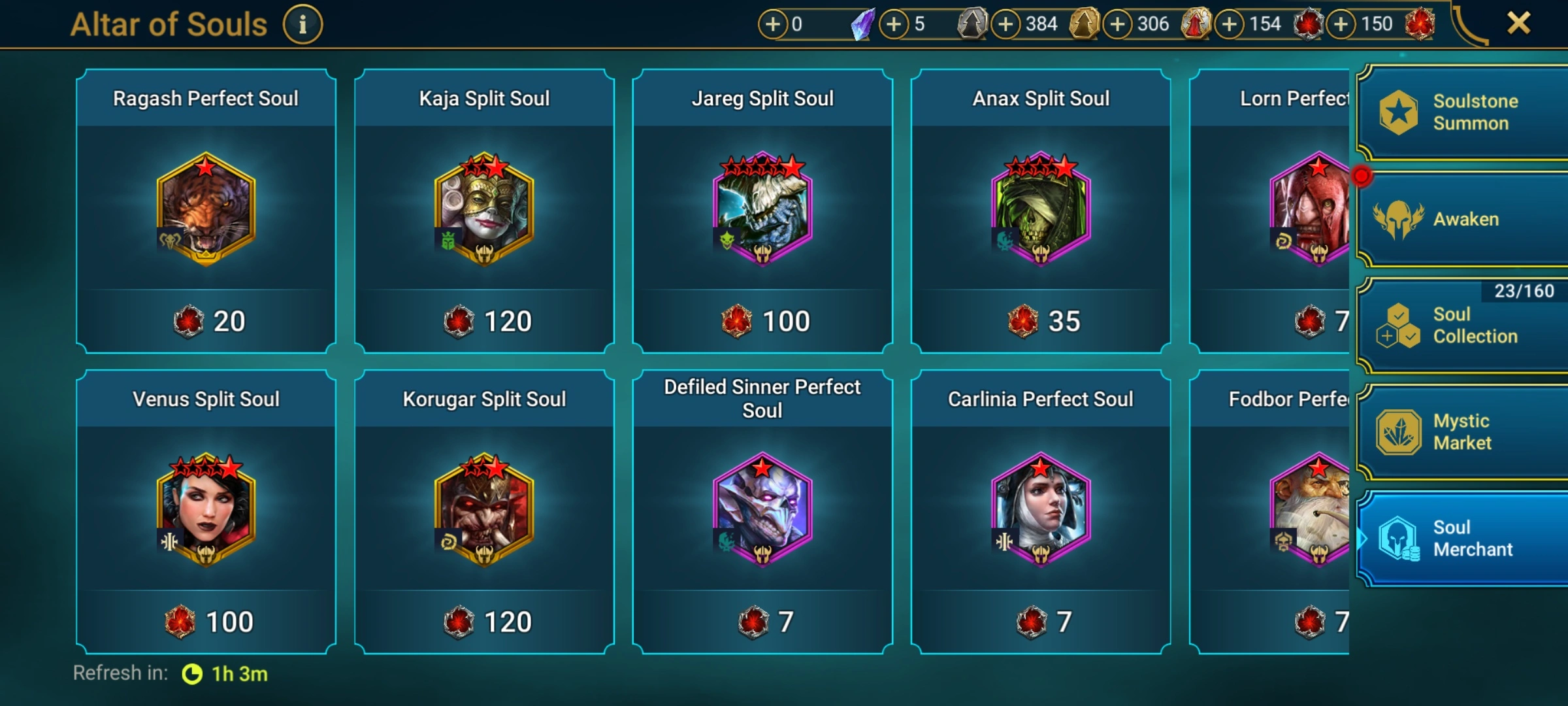Click the plus beside the 150 currency
The width and height of the screenshot is (1568, 706).
tap(1341, 24)
